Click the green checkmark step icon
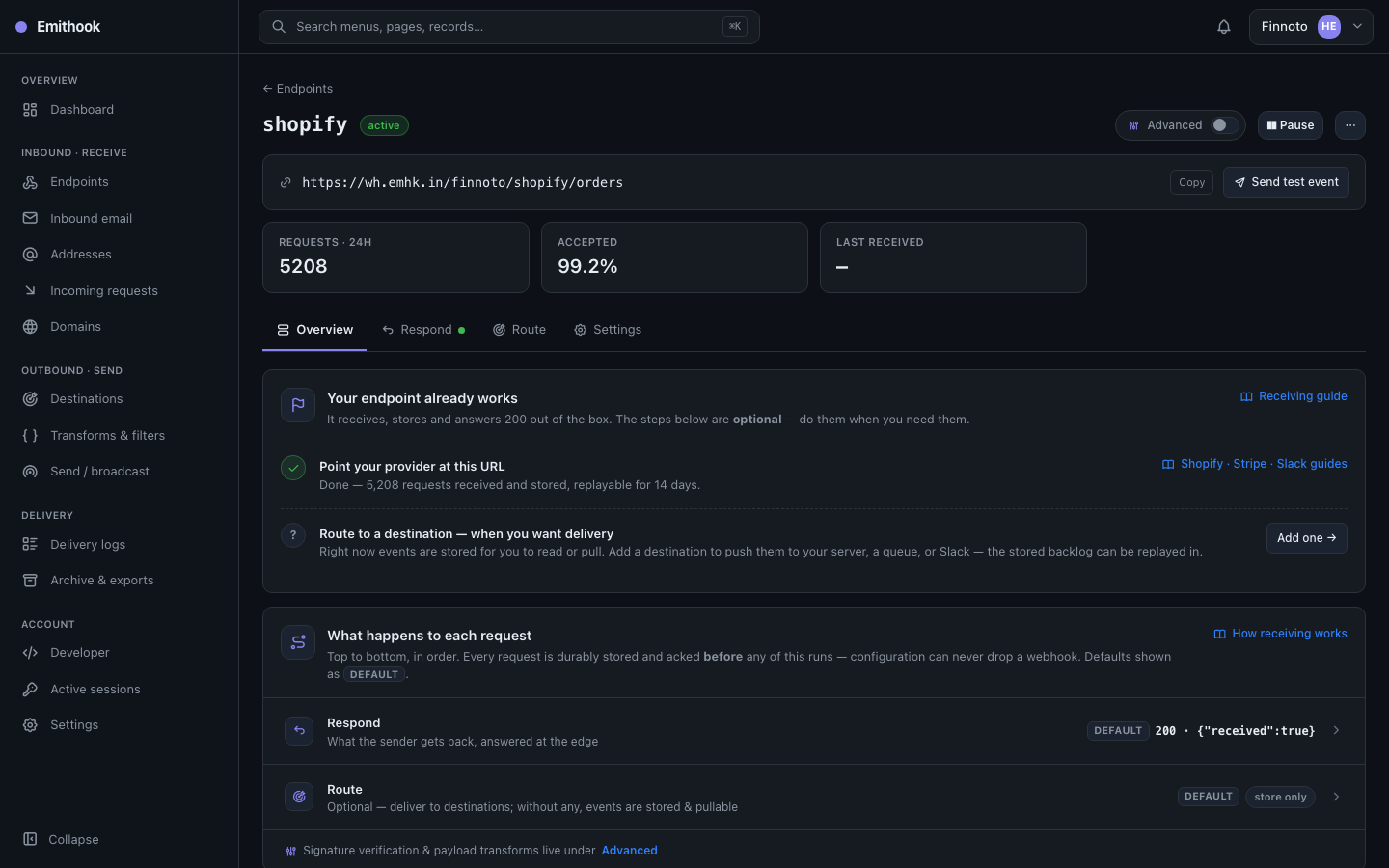The image size is (1389, 868). point(293,468)
